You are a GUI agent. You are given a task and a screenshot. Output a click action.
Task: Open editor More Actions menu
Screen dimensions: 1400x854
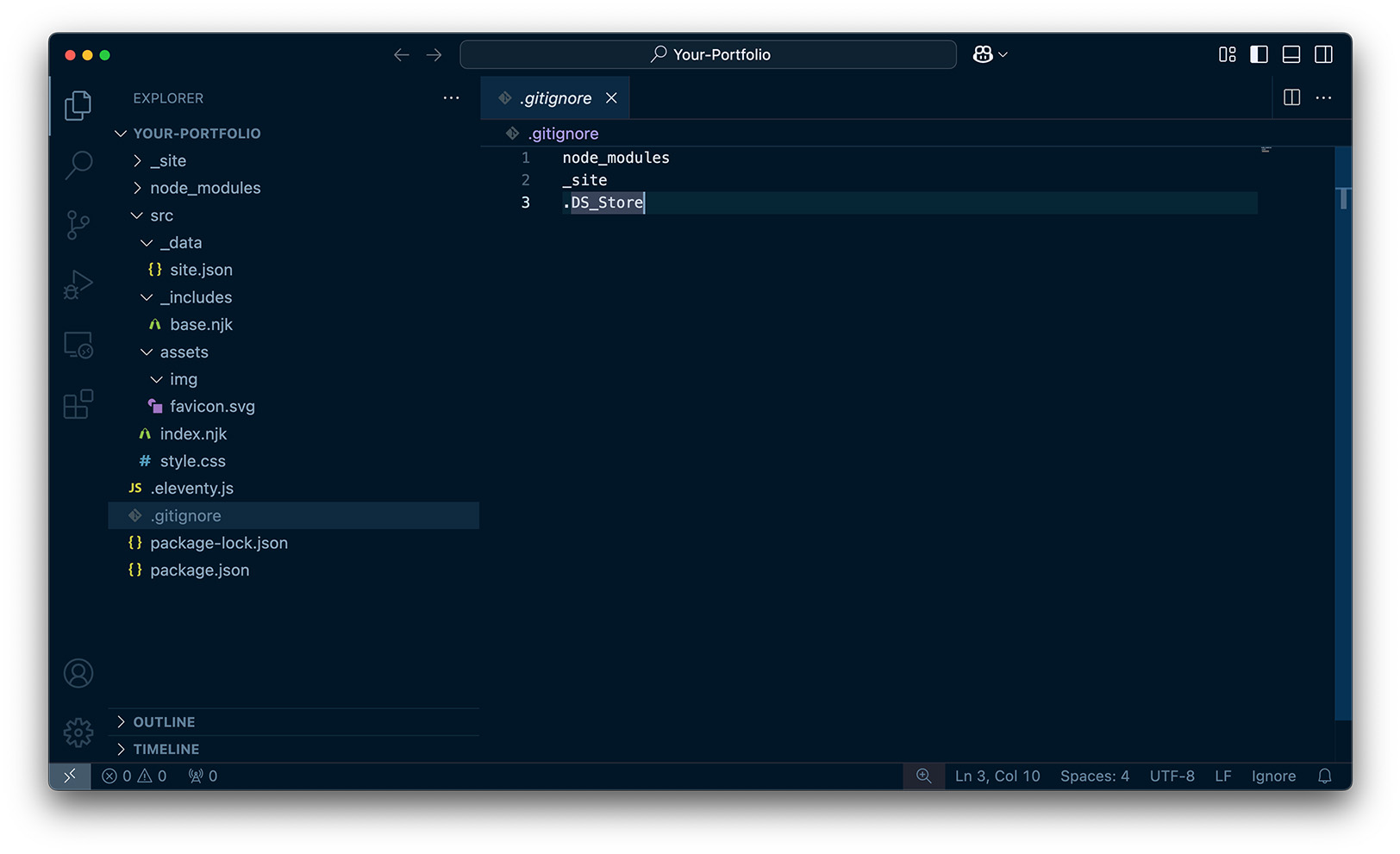(1323, 97)
